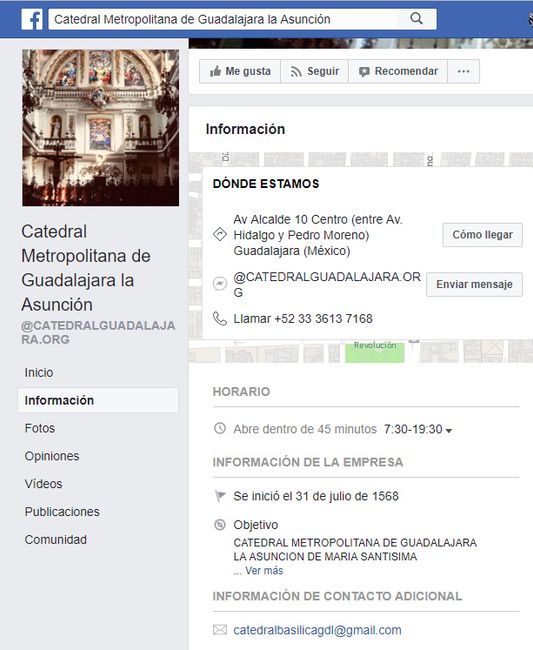Expand the description with Ver más

click(264, 571)
